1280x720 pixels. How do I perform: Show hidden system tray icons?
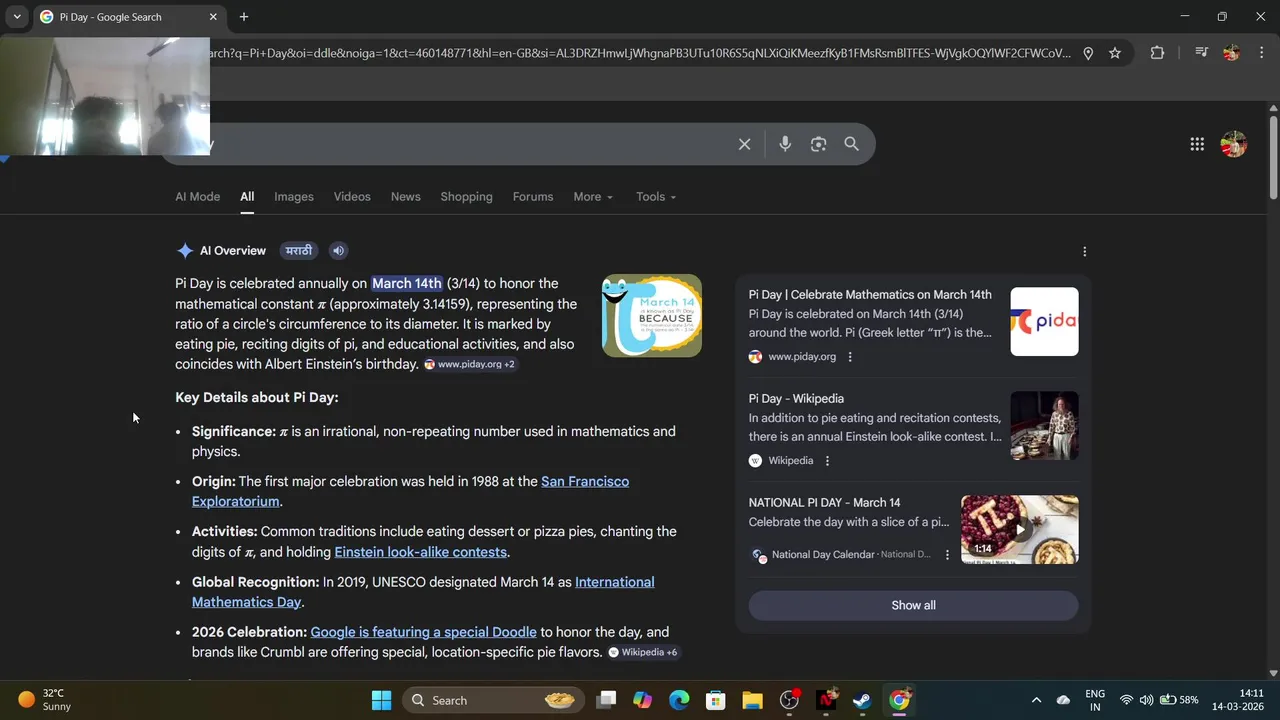(1036, 700)
